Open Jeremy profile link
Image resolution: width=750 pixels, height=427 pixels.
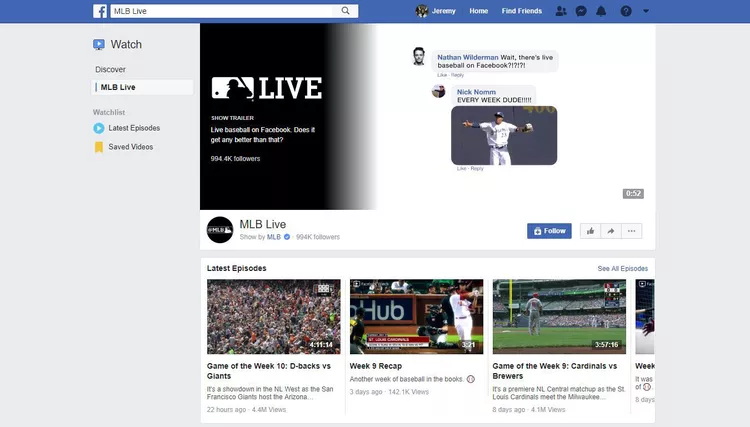coord(443,11)
